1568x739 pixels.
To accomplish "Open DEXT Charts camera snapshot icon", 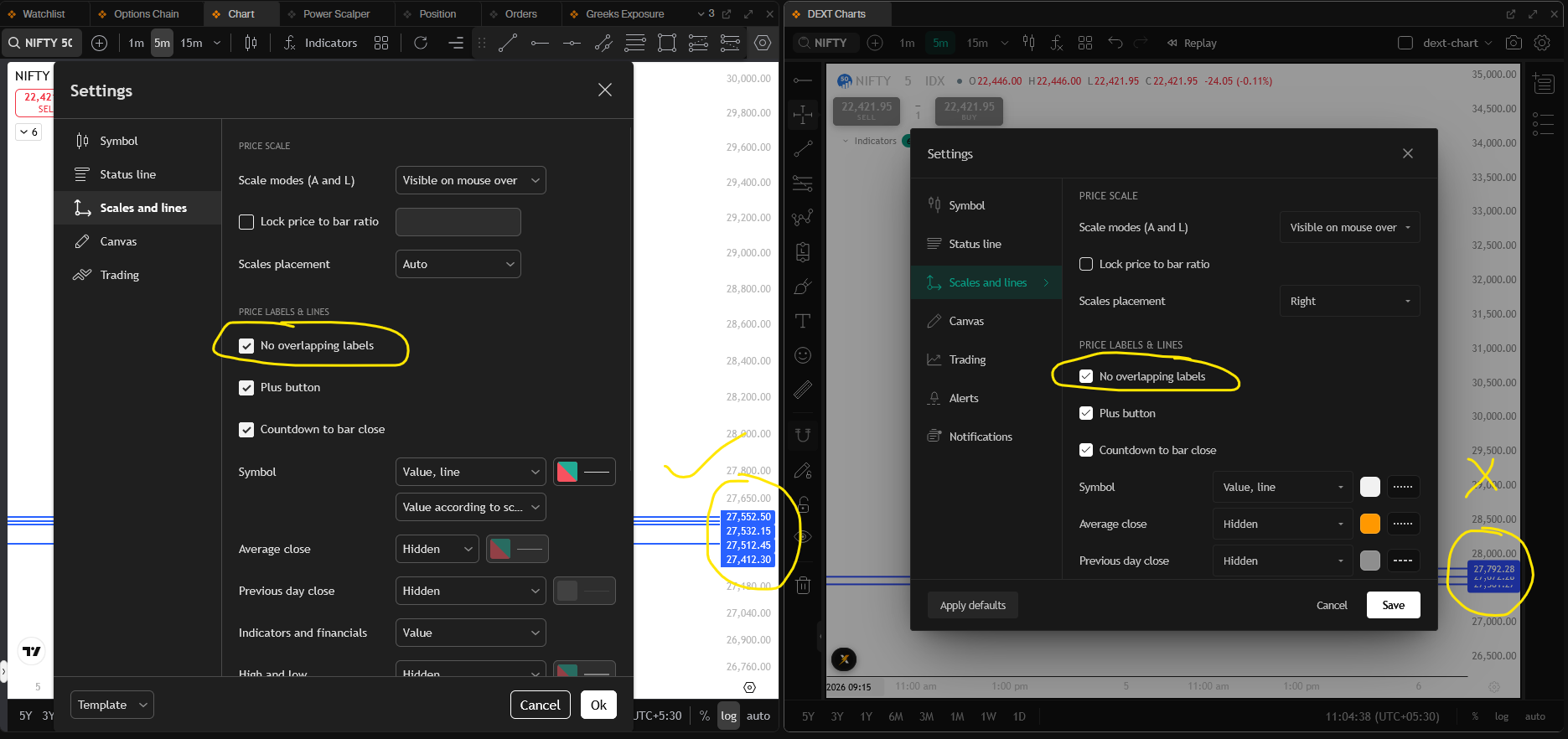I will click(x=1514, y=43).
